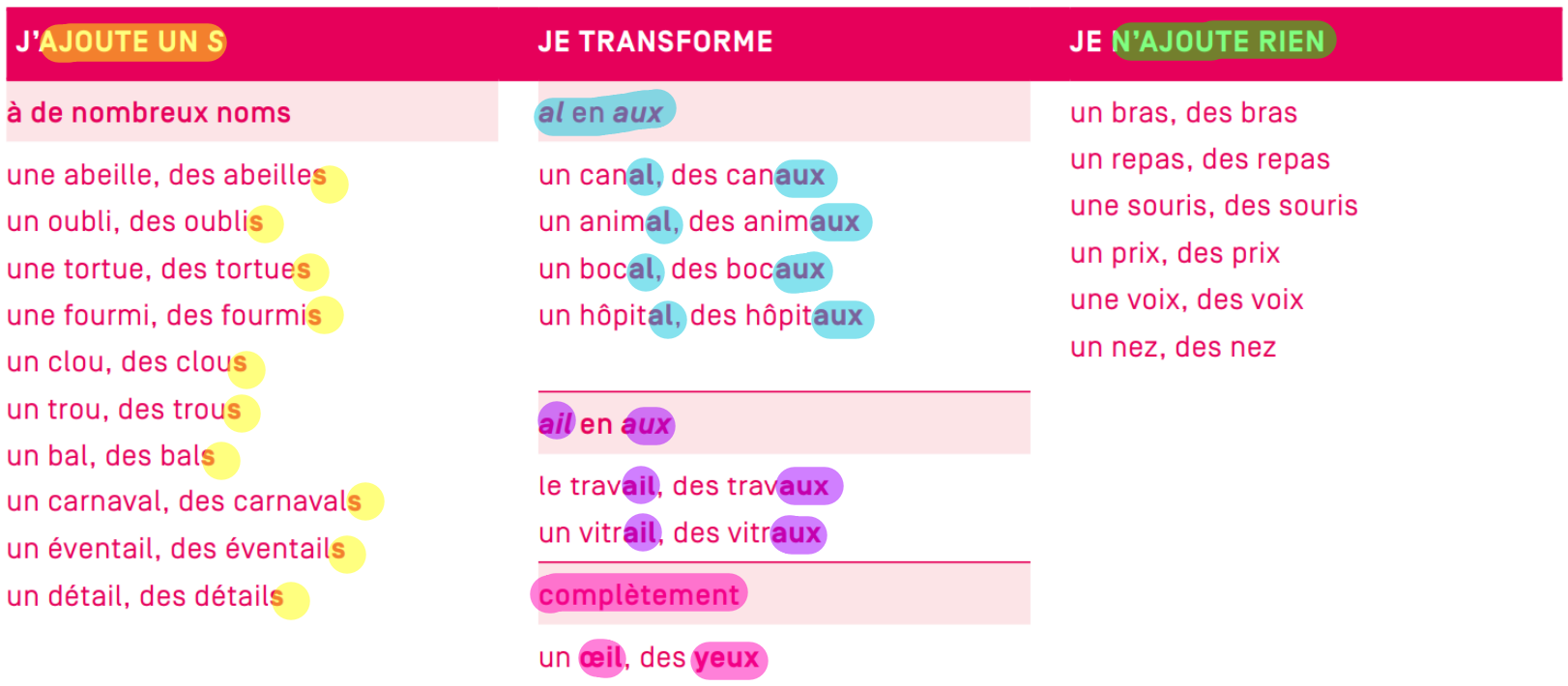Click highlighted "aux" in "canaux"

[x=800, y=176]
